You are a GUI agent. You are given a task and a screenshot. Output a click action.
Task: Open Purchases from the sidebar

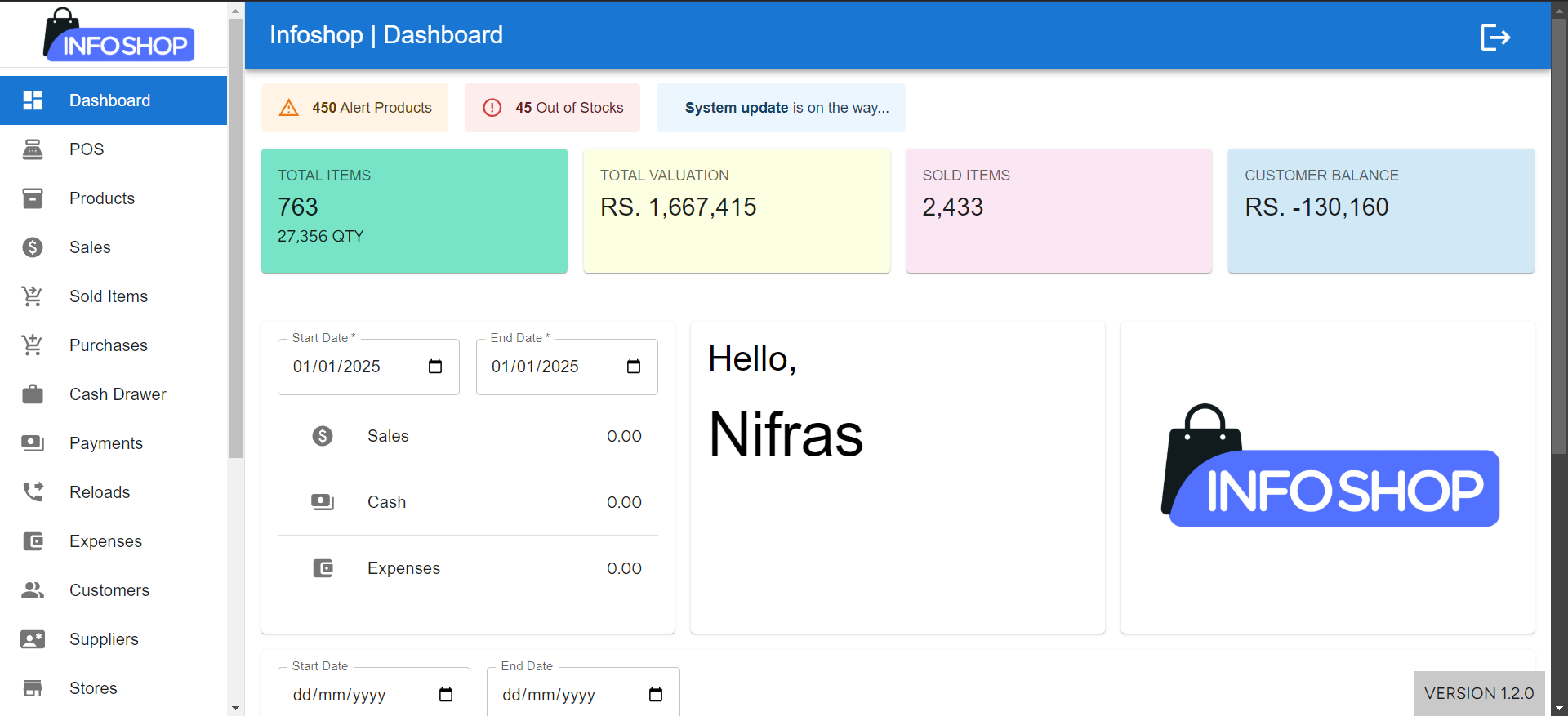(x=109, y=345)
